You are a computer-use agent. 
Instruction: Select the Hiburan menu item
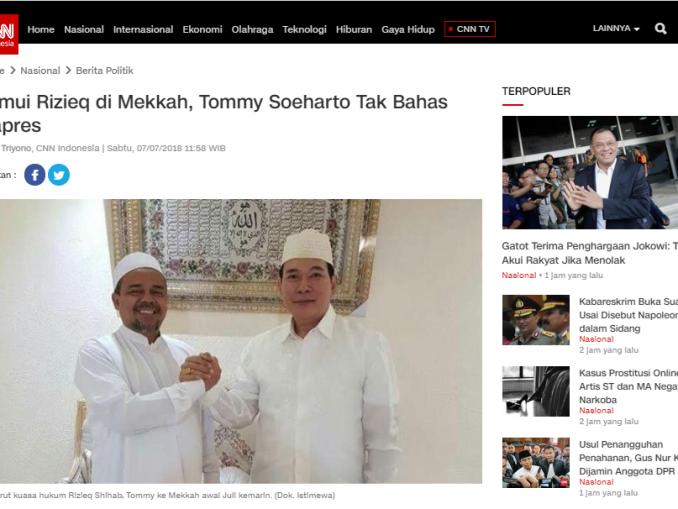(354, 29)
